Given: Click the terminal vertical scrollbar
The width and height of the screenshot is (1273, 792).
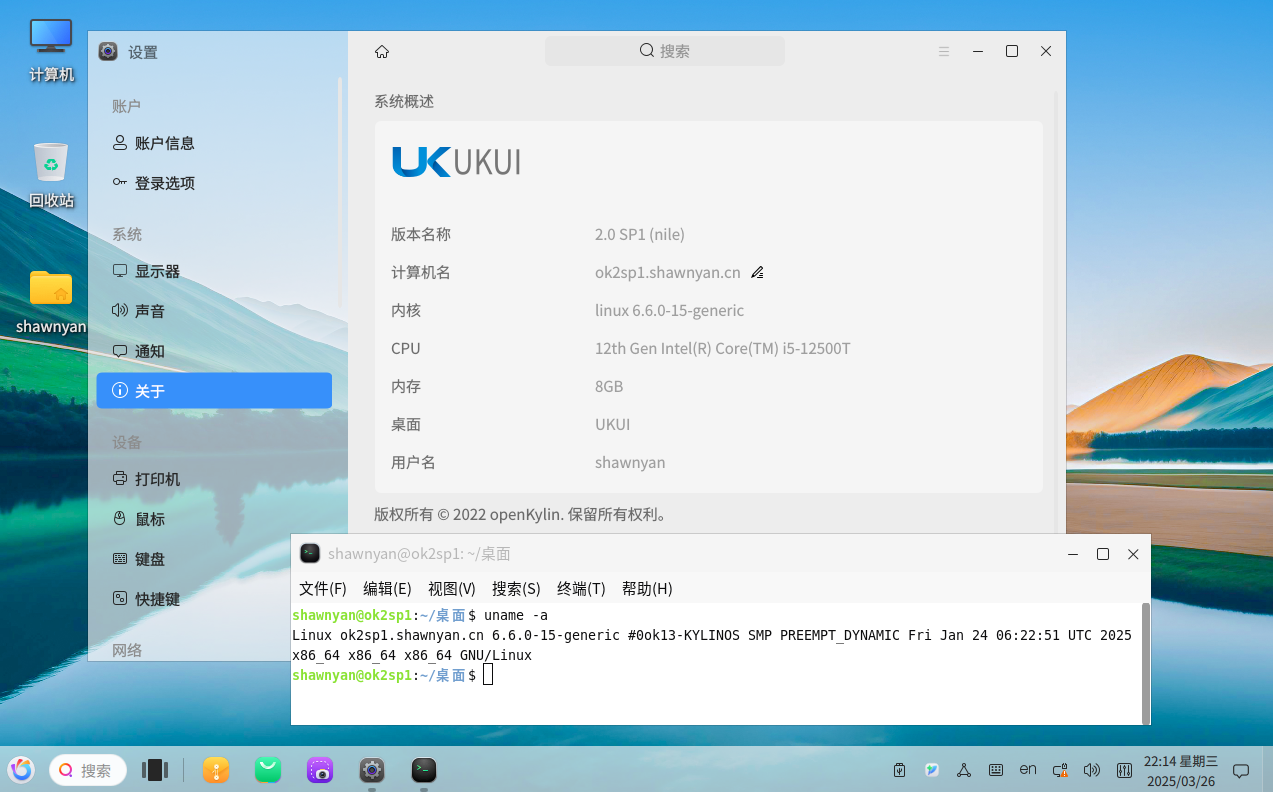Looking at the screenshot, I should tap(1145, 660).
